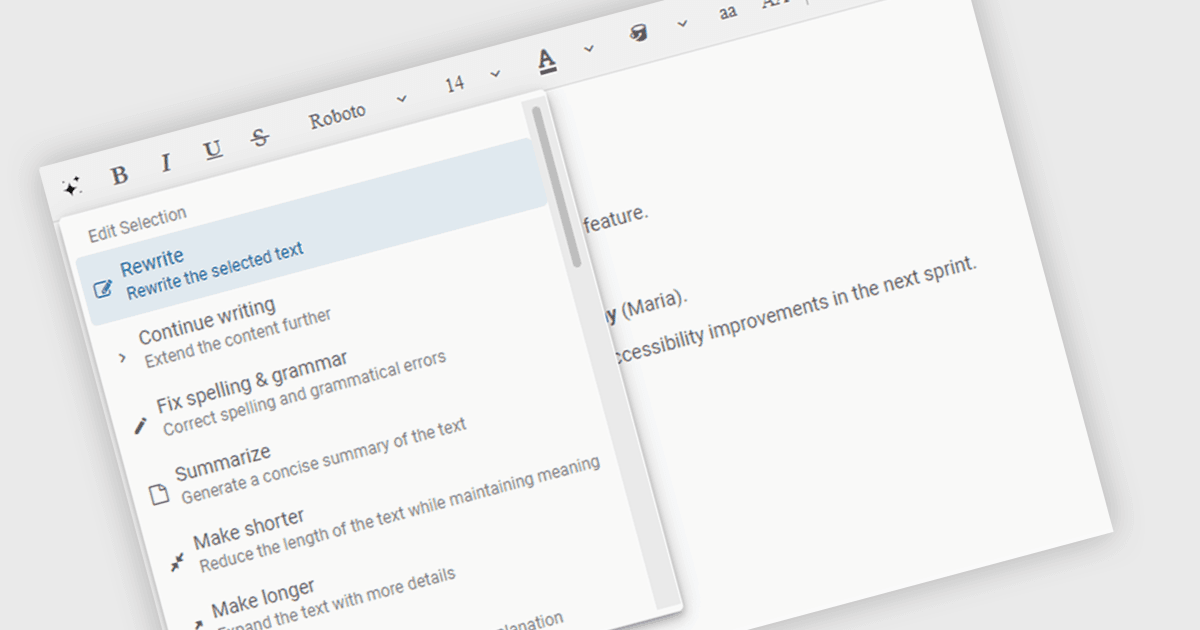Click the Make shorter compress icon
The image size is (1200, 630).
(x=177, y=563)
